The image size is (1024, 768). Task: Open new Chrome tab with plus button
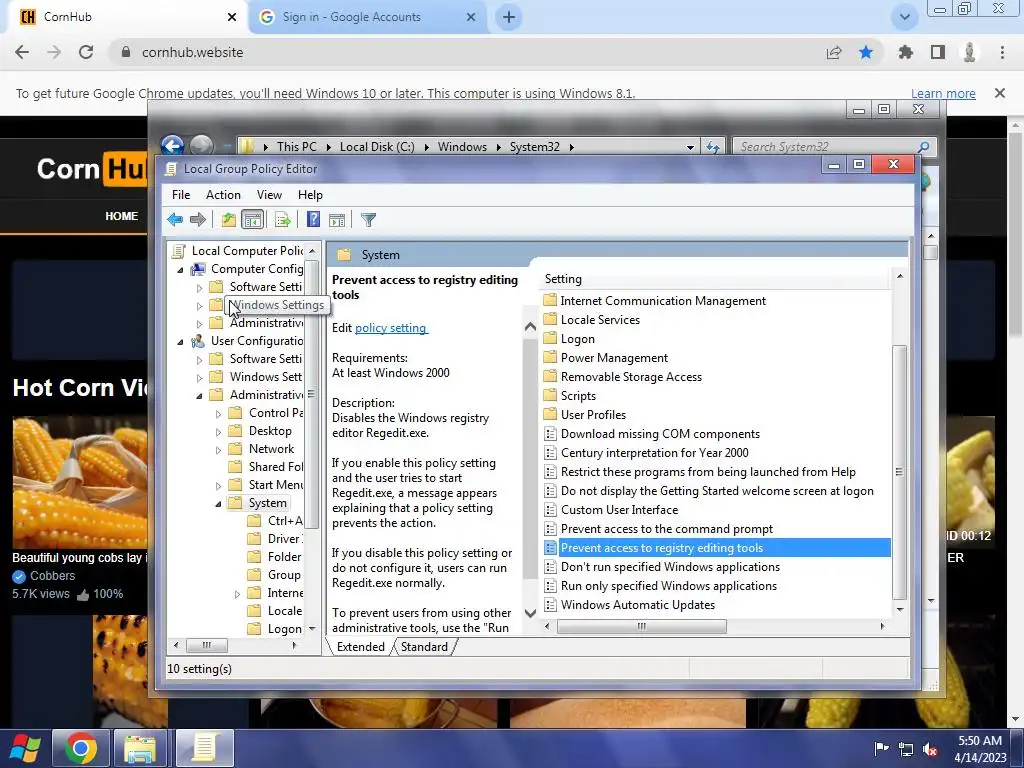[509, 17]
